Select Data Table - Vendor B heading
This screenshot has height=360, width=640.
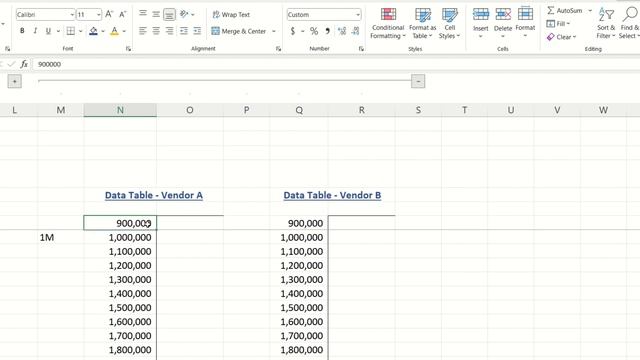[x=332, y=195]
